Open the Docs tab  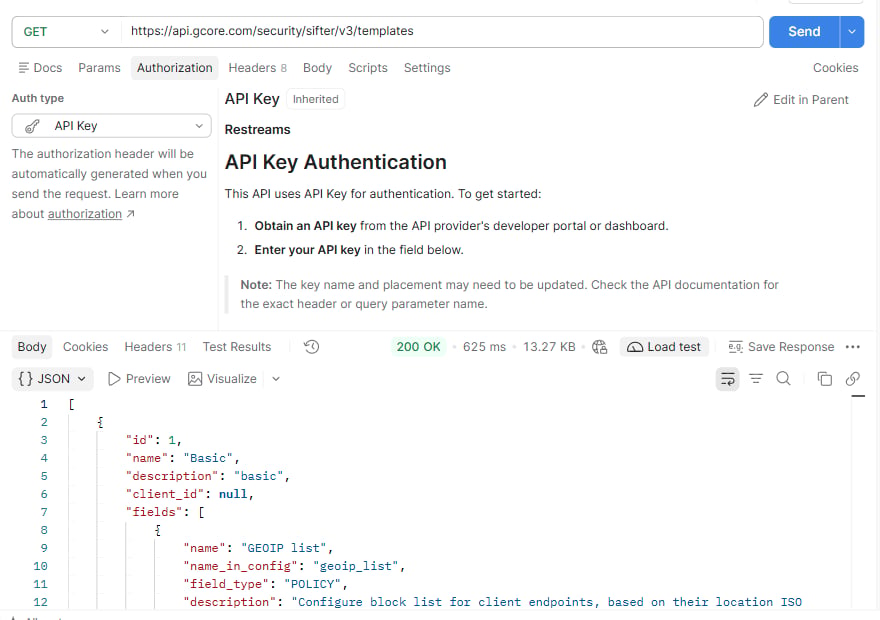click(x=40, y=68)
